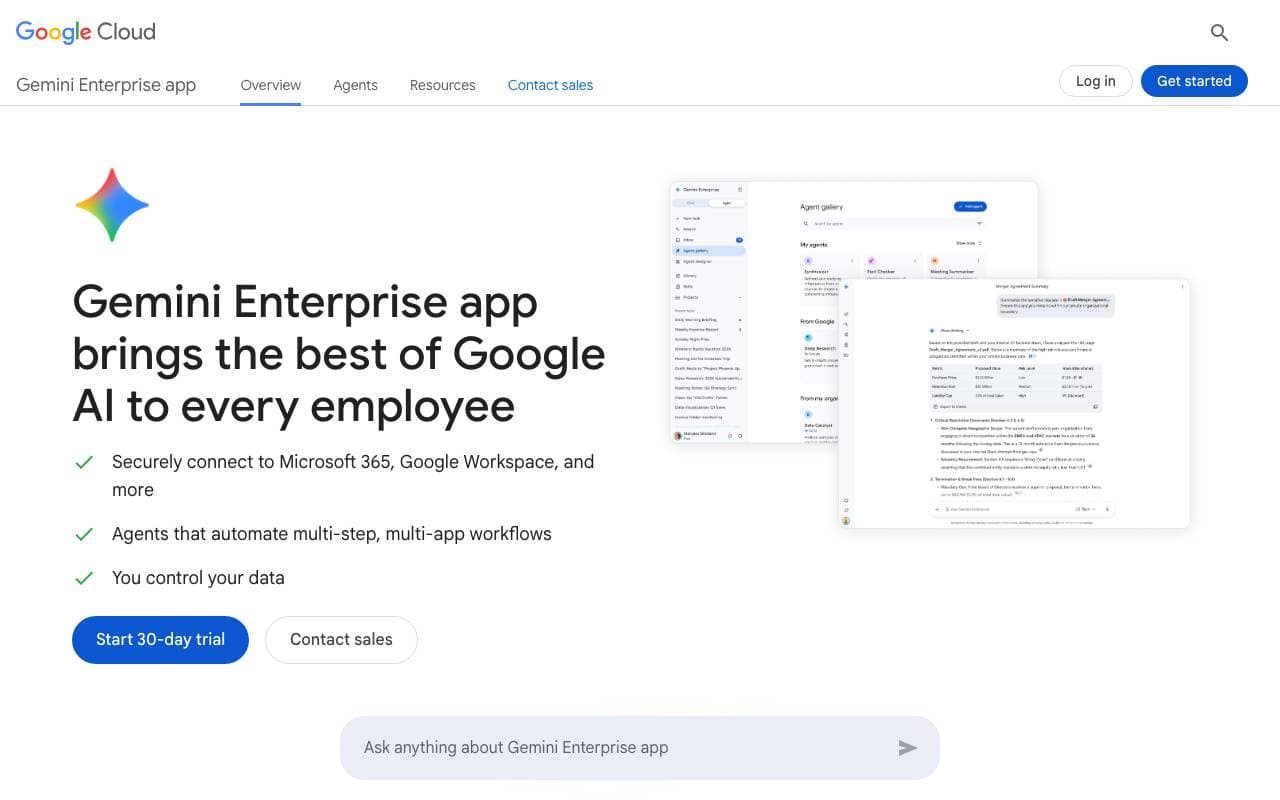Focus the Ask anything about Gemini Enterprise field
Screen dimensions: 1280x800
pyautogui.click(x=640, y=747)
